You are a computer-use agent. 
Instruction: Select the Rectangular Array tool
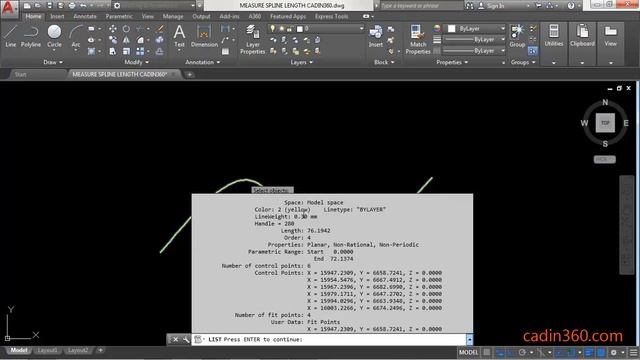click(140, 51)
